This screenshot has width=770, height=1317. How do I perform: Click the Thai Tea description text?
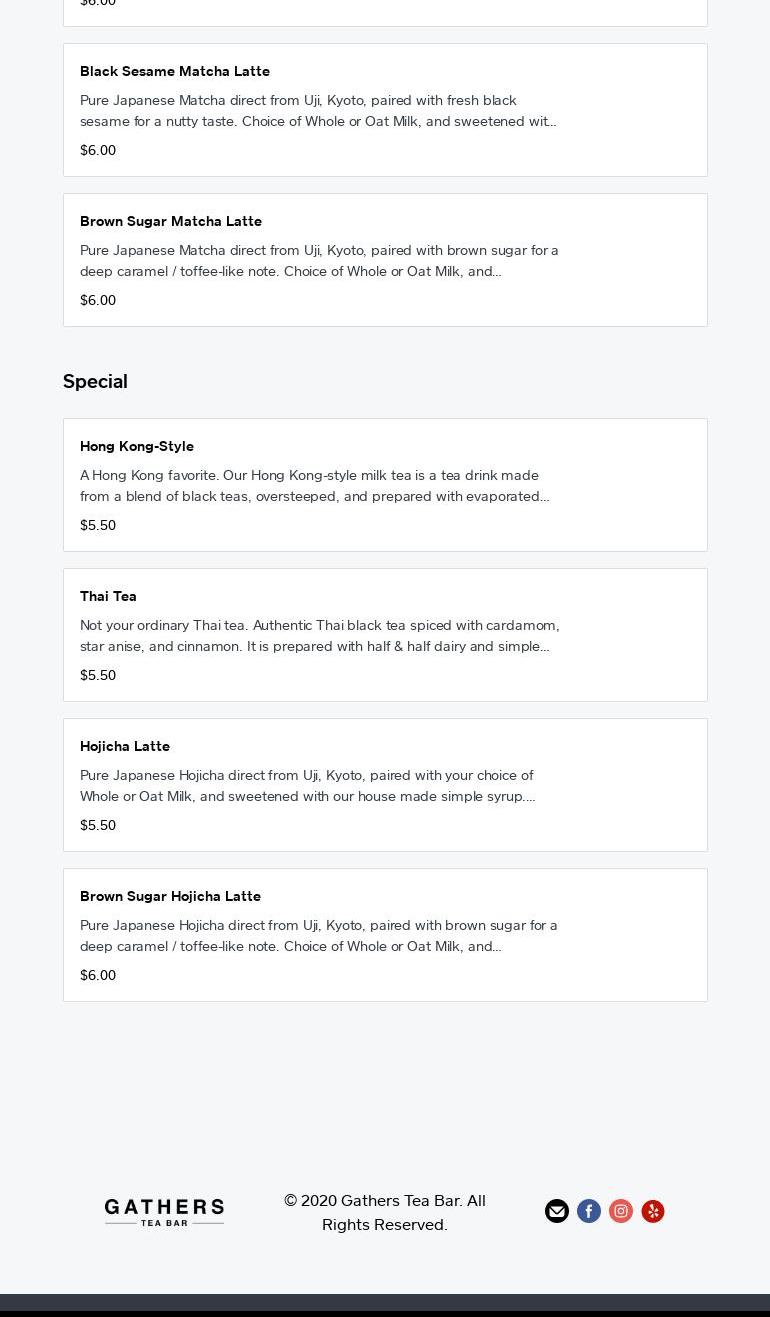pos(319,636)
